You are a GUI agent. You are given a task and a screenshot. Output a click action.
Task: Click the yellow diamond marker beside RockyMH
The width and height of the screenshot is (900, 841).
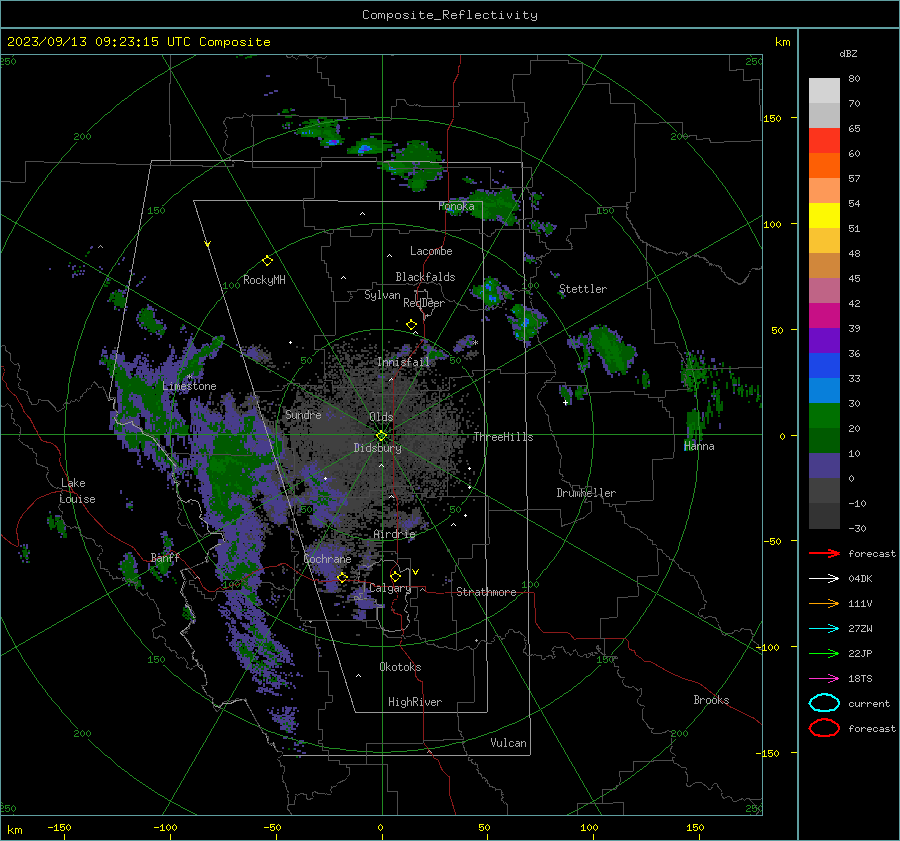267,261
